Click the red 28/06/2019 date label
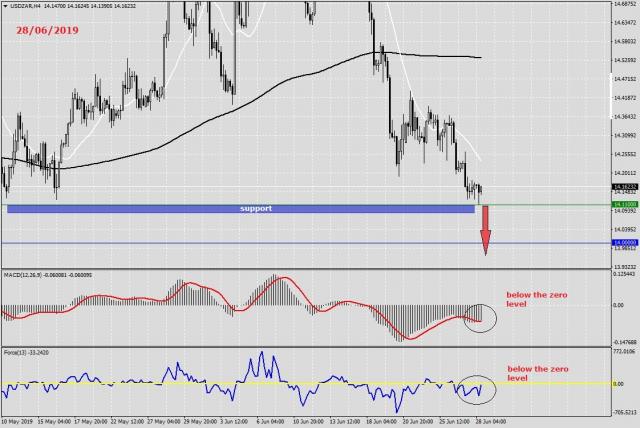The image size is (640, 428). tap(48, 30)
